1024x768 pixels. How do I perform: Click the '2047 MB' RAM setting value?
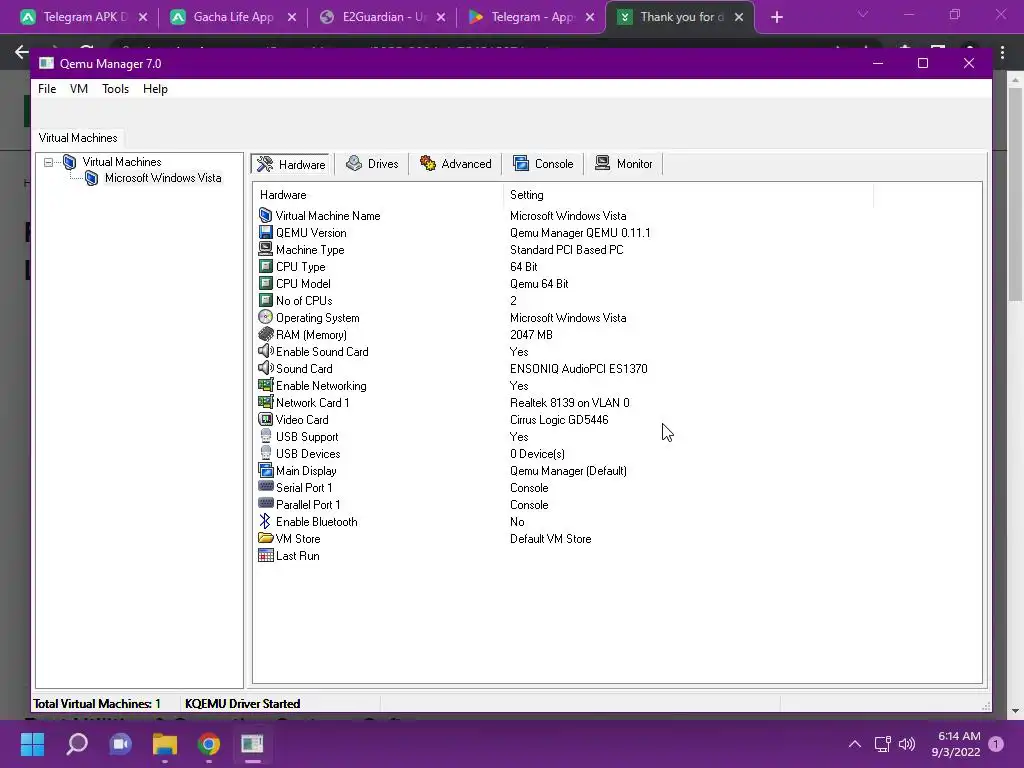click(x=531, y=335)
